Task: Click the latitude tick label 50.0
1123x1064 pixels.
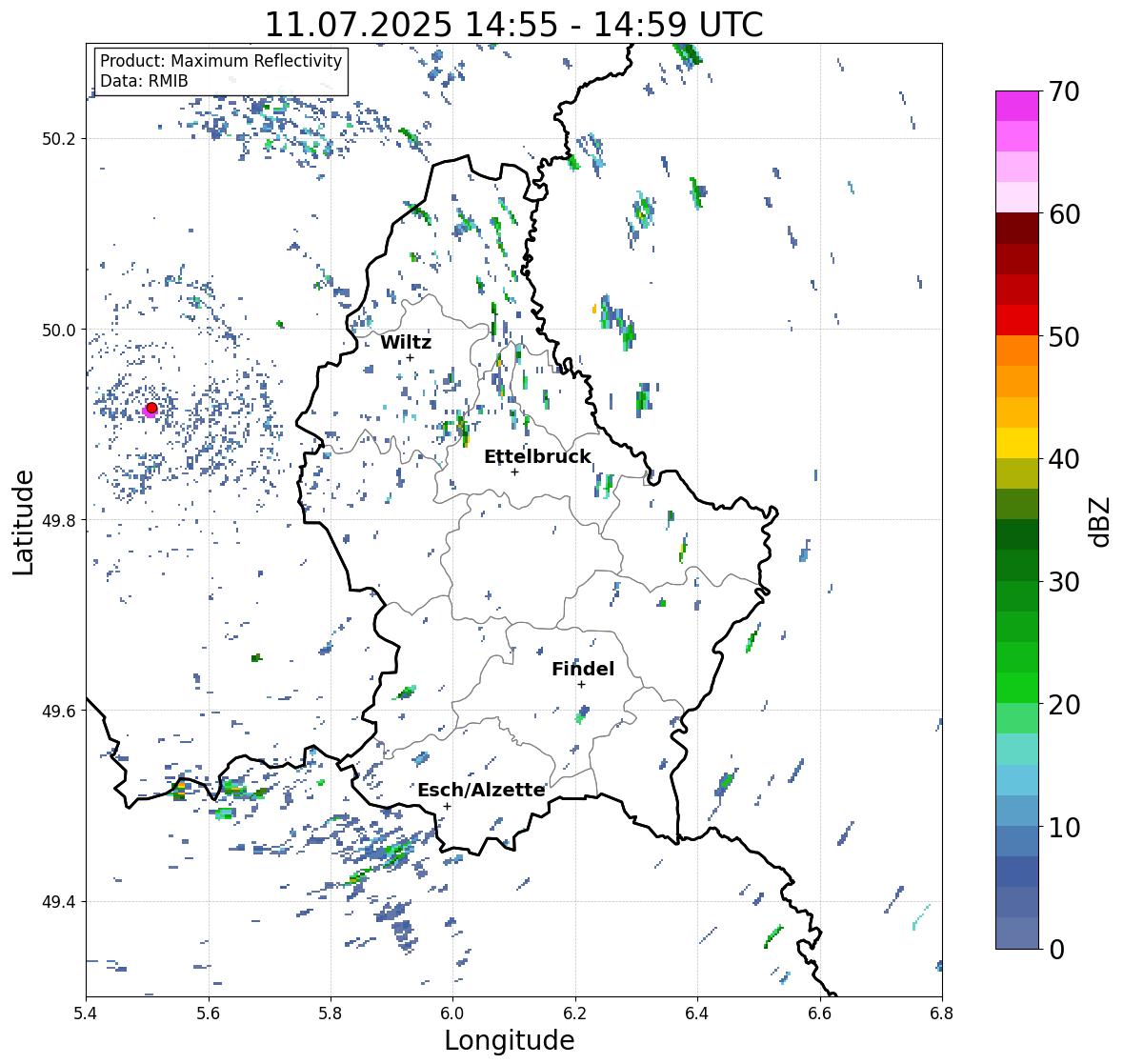Action: click(59, 330)
